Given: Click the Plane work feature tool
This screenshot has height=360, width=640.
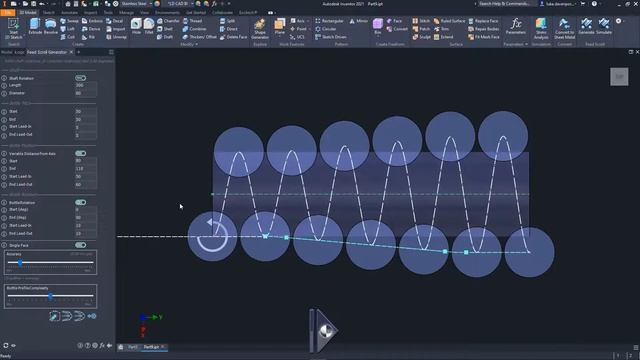Looking at the screenshot, I should pyautogui.click(x=280, y=26).
